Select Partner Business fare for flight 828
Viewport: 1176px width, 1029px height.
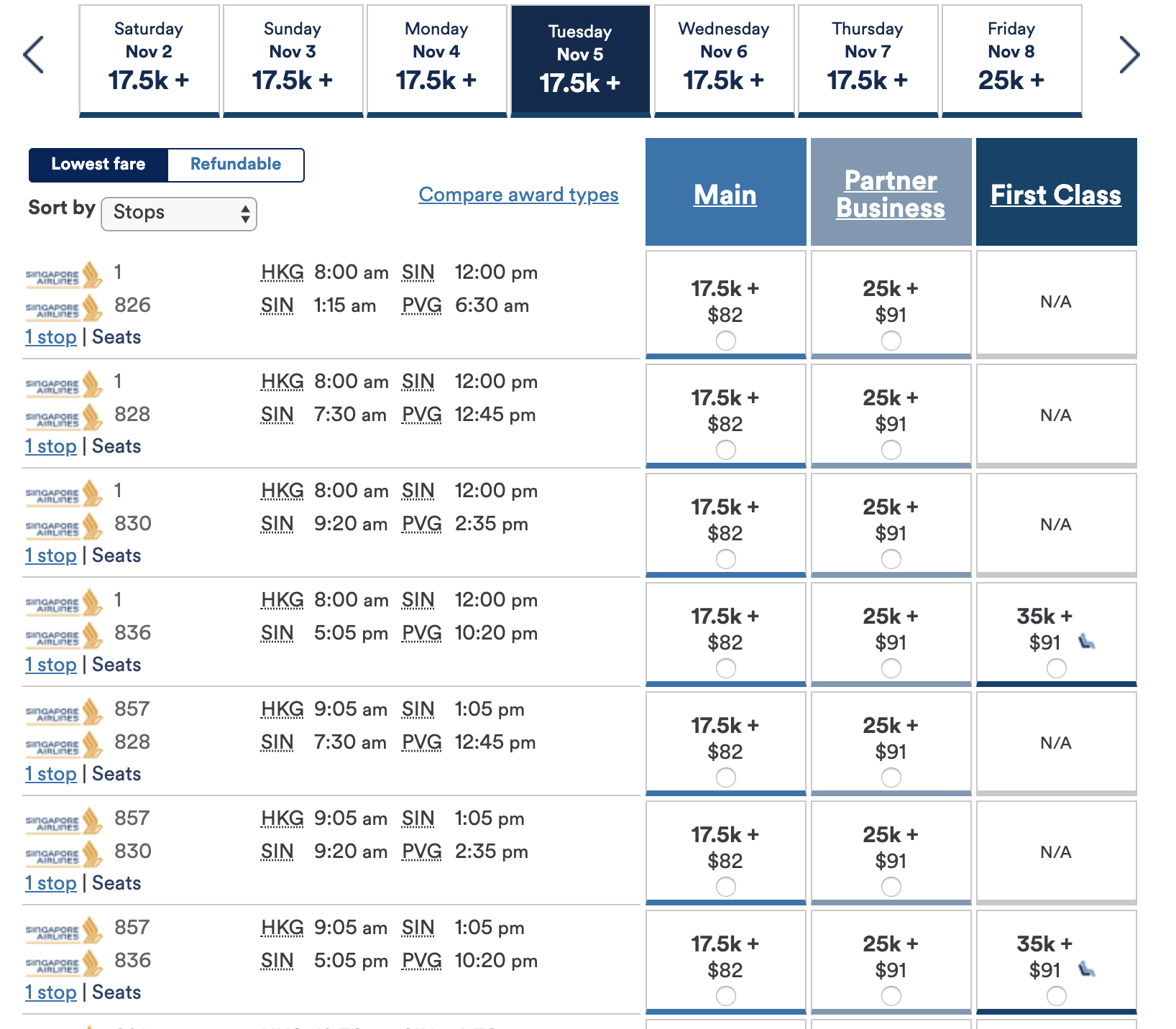point(891,450)
